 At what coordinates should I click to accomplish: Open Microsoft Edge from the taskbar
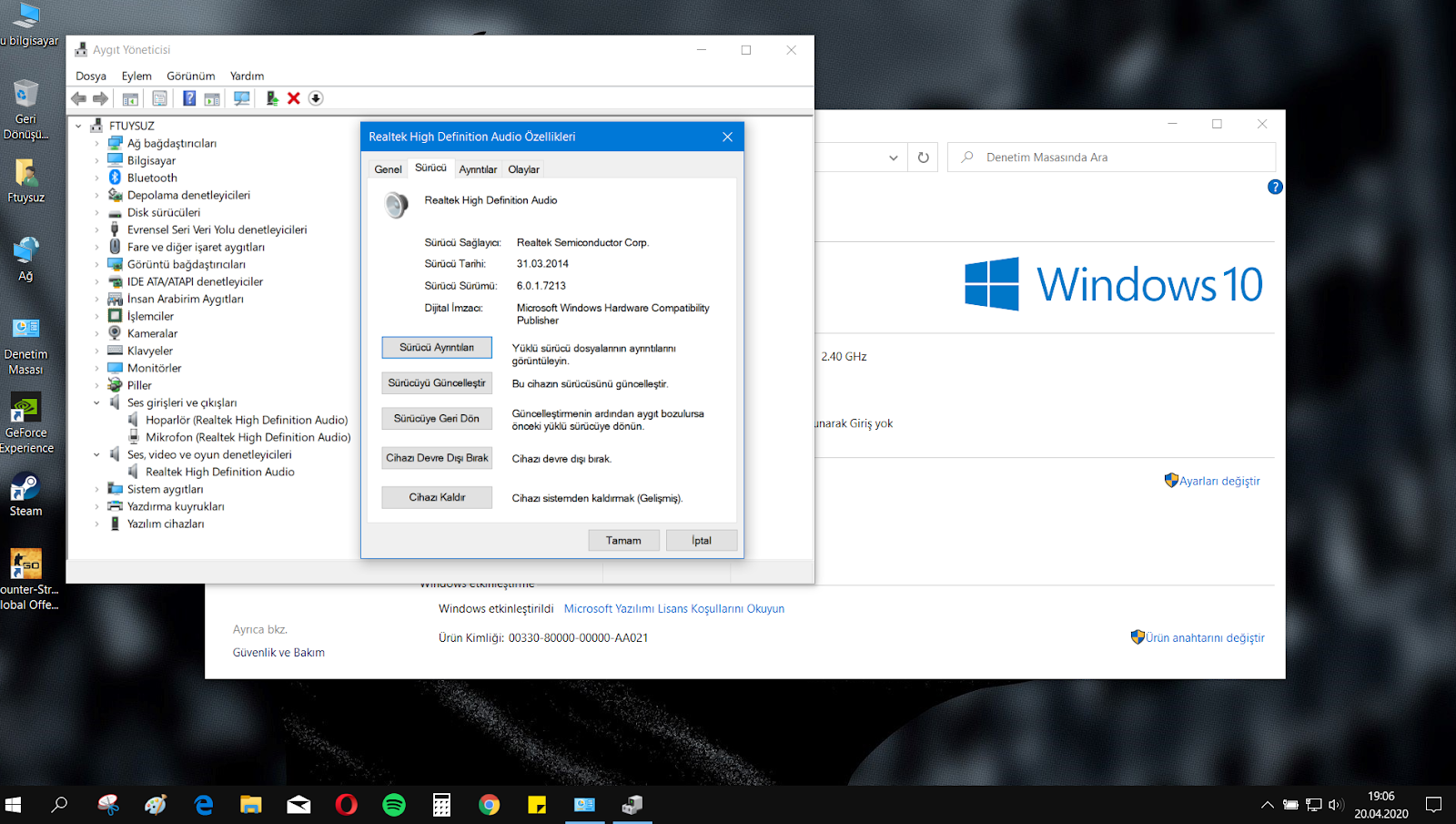pyautogui.click(x=204, y=804)
